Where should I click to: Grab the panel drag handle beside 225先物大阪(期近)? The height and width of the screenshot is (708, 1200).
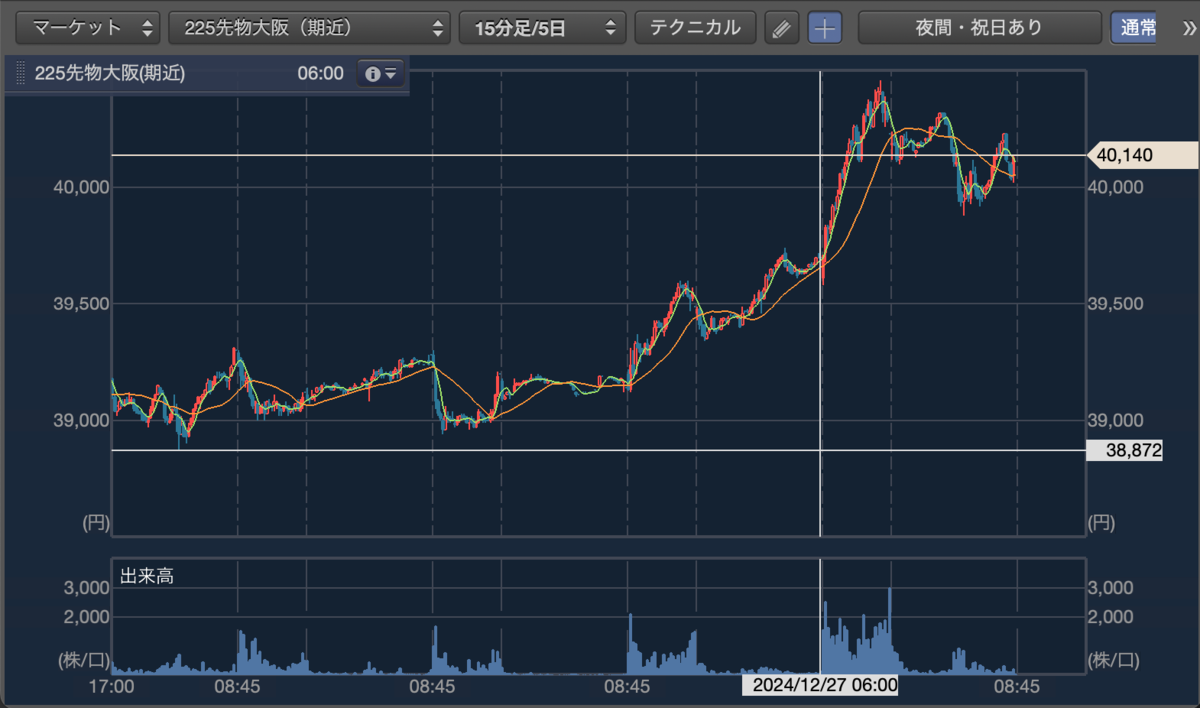point(20,74)
